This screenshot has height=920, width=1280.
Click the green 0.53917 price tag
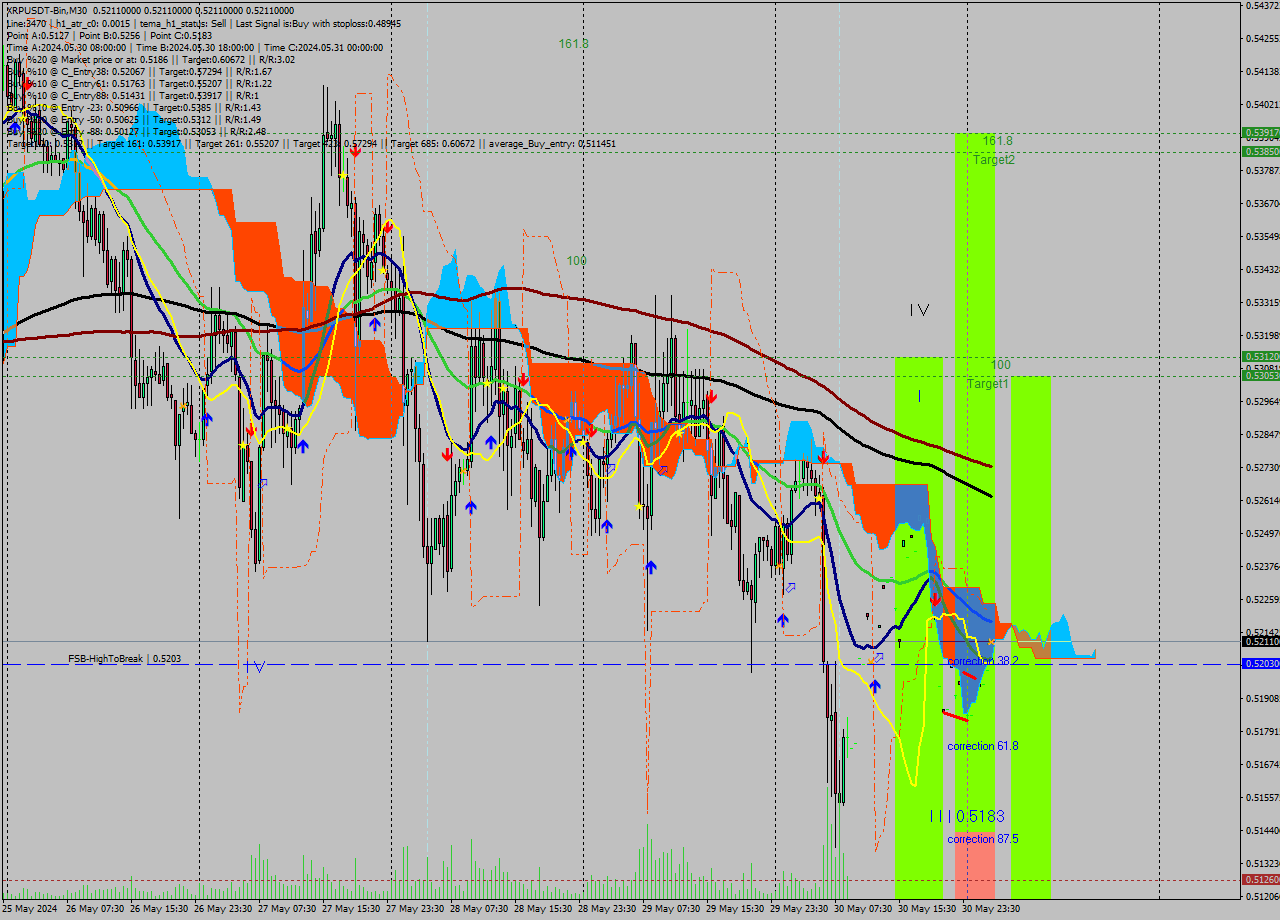(1260, 132)
